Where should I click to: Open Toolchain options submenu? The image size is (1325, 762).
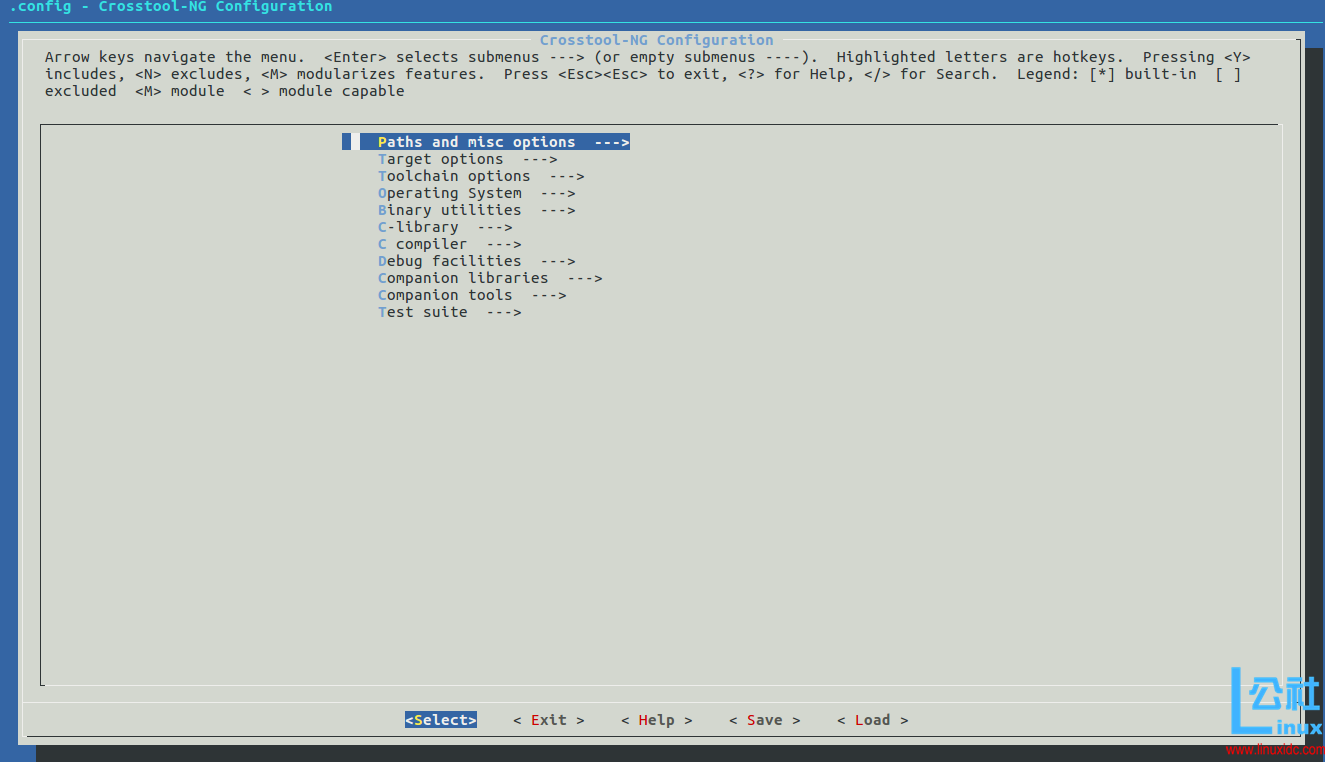[x=481, y=176]
